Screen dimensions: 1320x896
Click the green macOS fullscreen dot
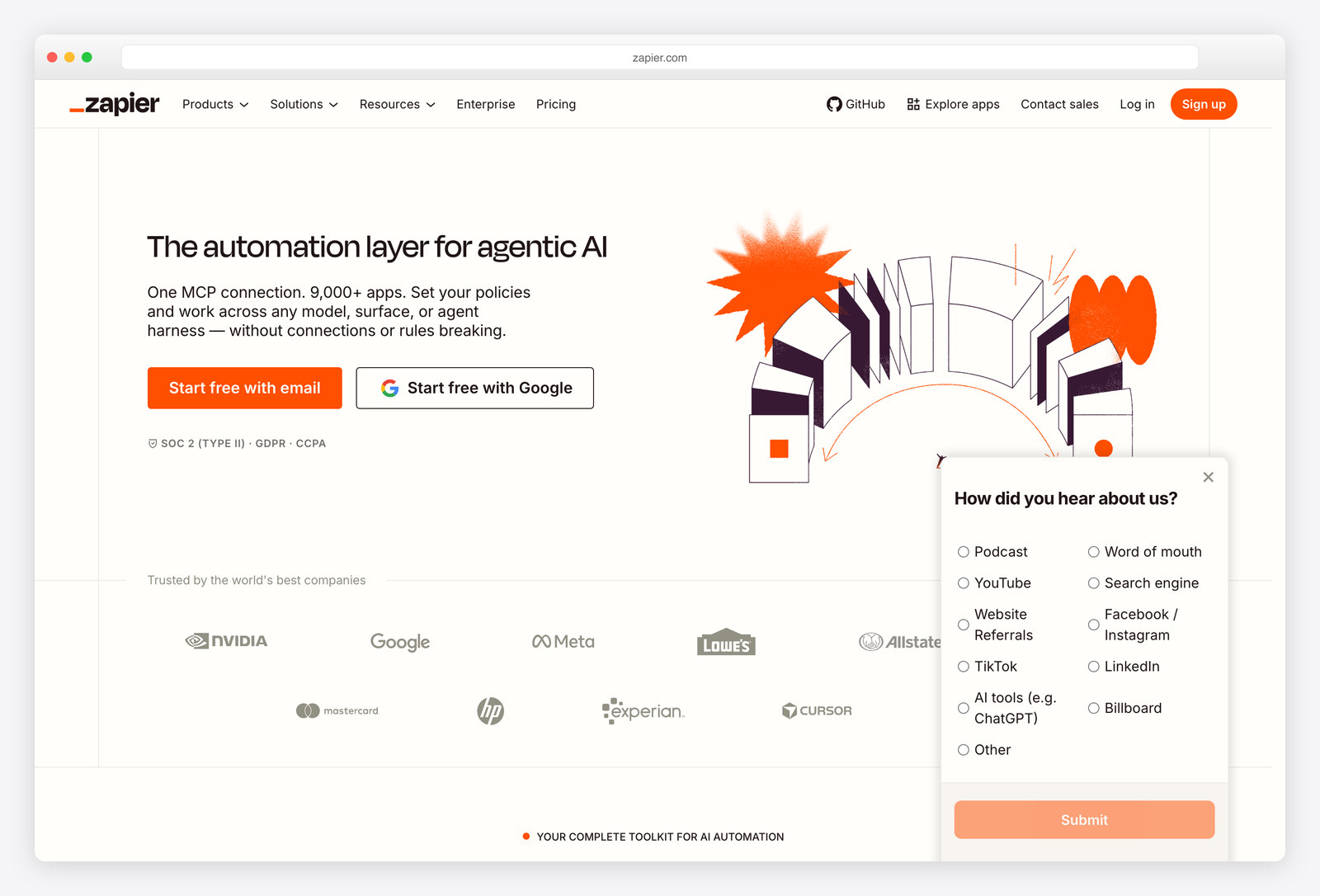click(x=87, y=57)
